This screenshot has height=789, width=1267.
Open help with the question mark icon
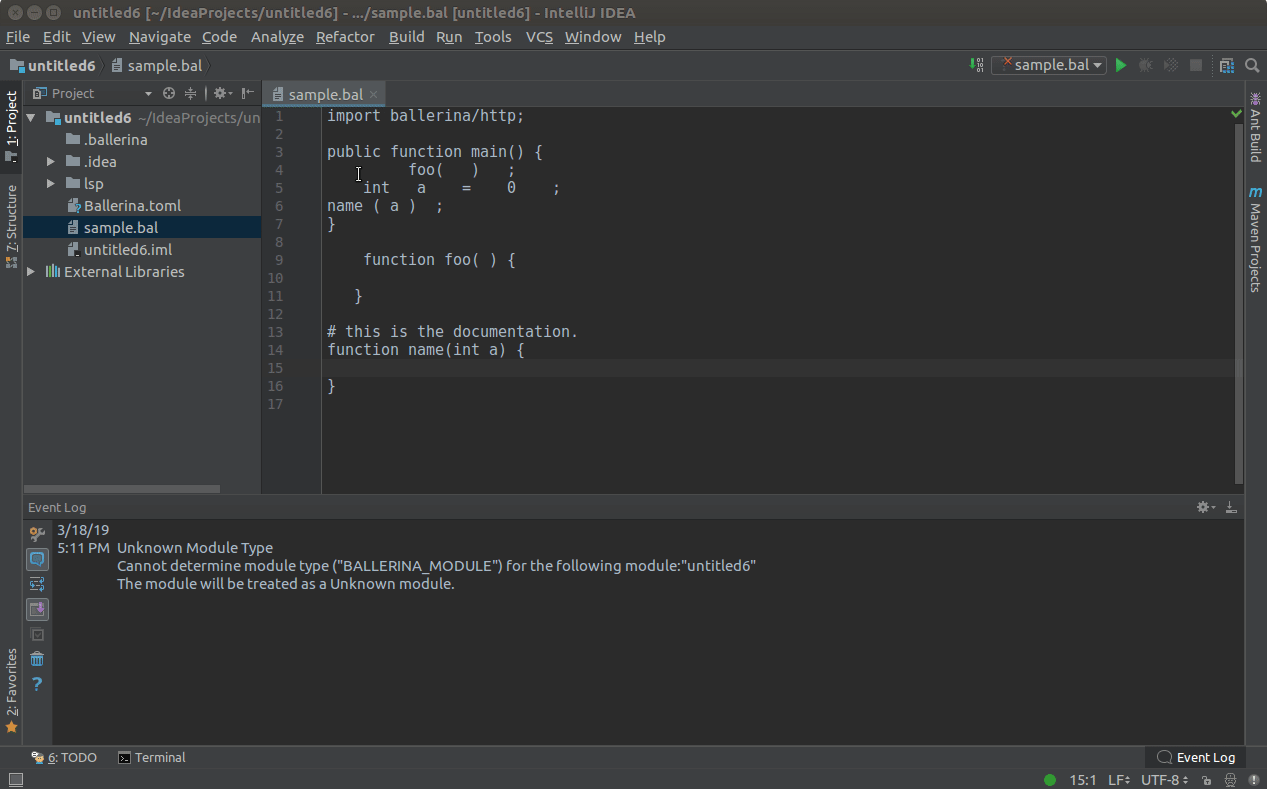pyautogui.click(x=37, y=684)
